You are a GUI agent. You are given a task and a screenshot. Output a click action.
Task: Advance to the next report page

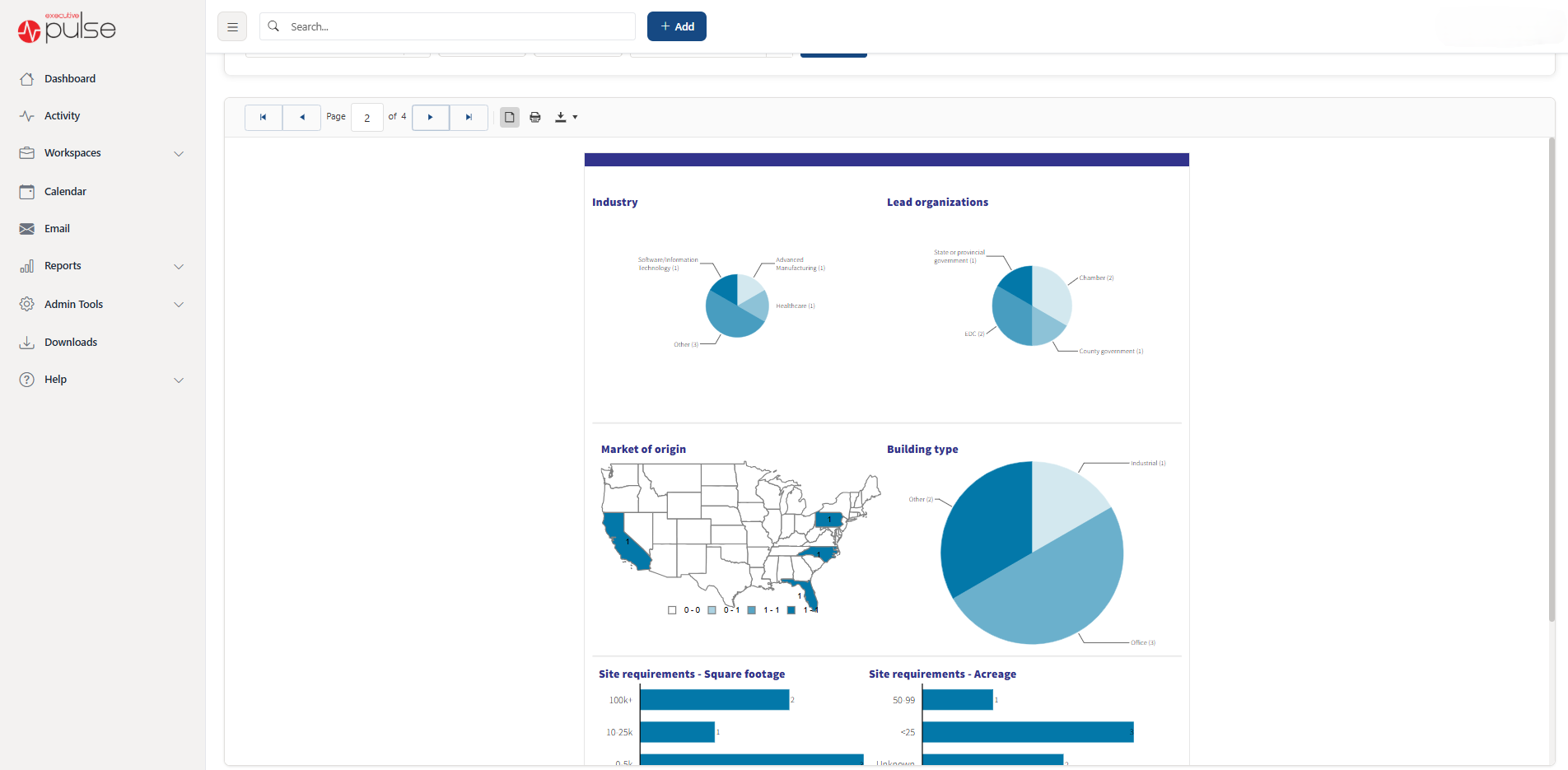pyautogui.click(x=430, y=117)
